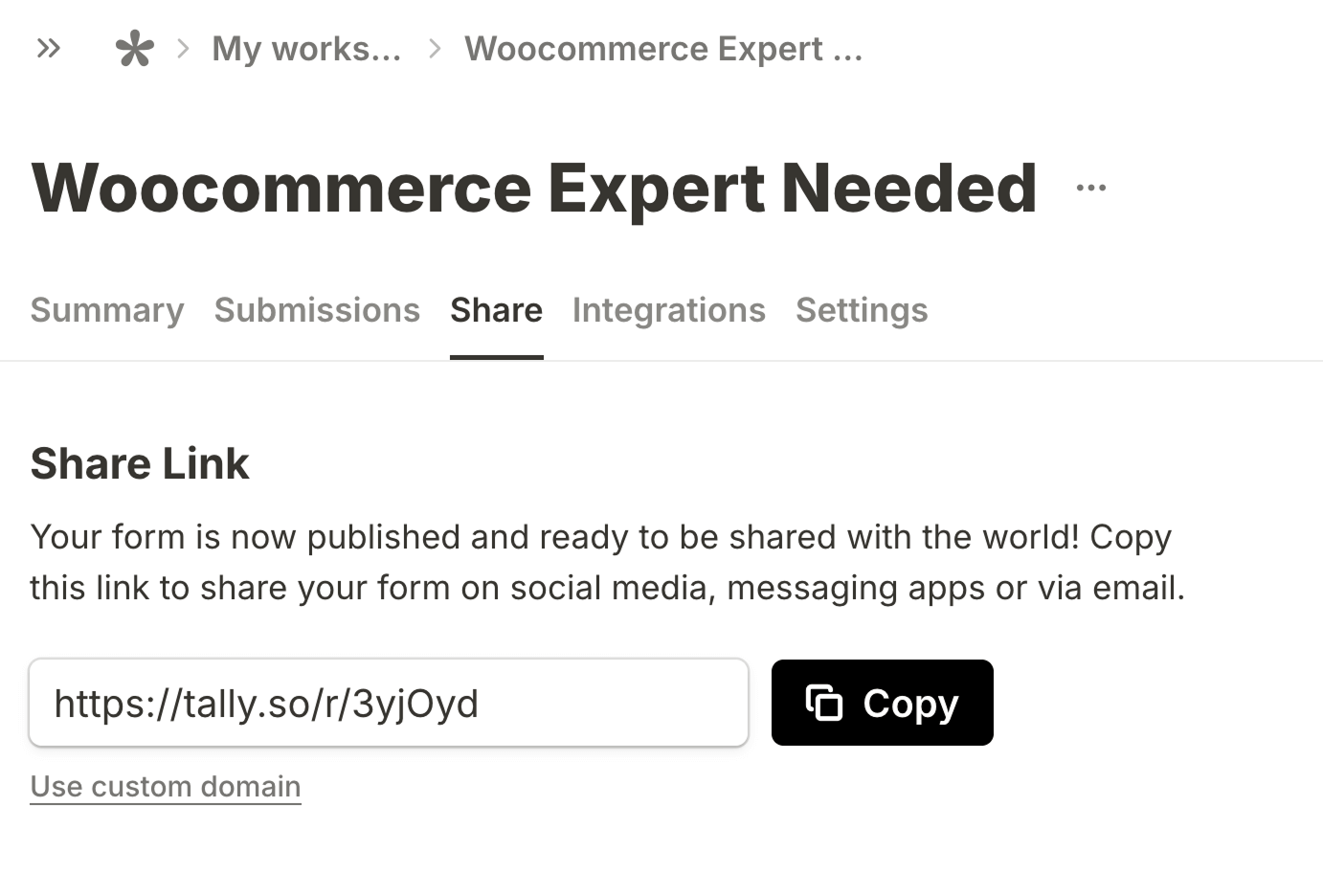Go to the Integrations tab
This screenshot has width=1323, height=896.
pyautogui.click(x=668, y=309)
